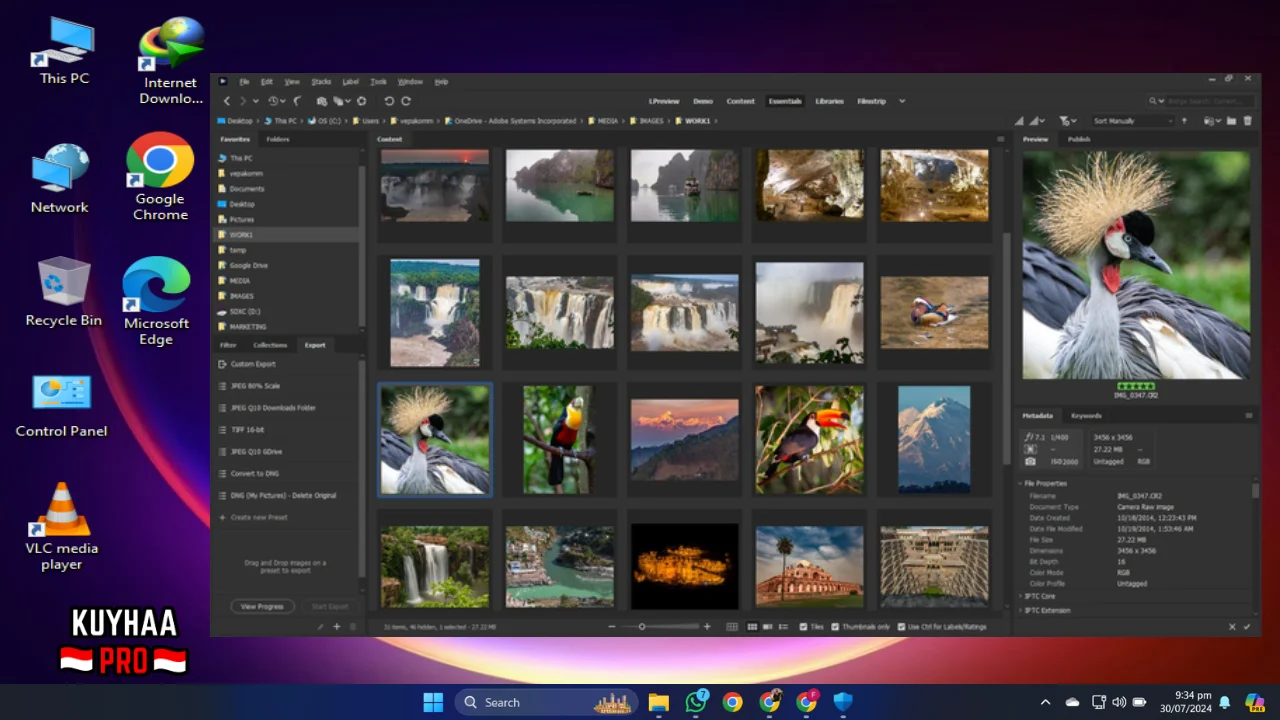
Task: Click the delete trash icon
Action: pyautogui.click(x=1247, y=121)
